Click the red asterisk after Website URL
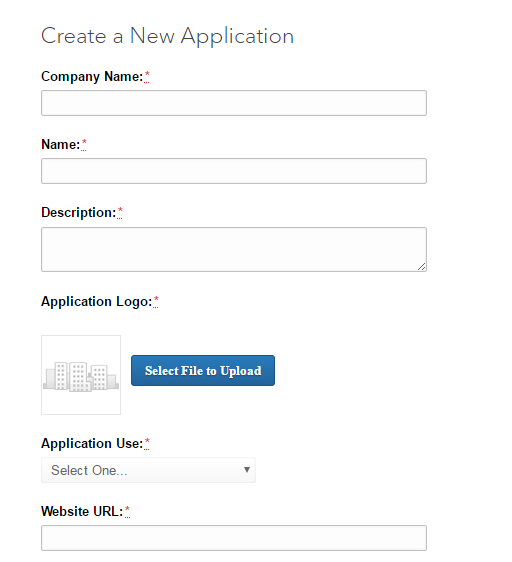This screenshot has width=512, height=562. (127, 511)
